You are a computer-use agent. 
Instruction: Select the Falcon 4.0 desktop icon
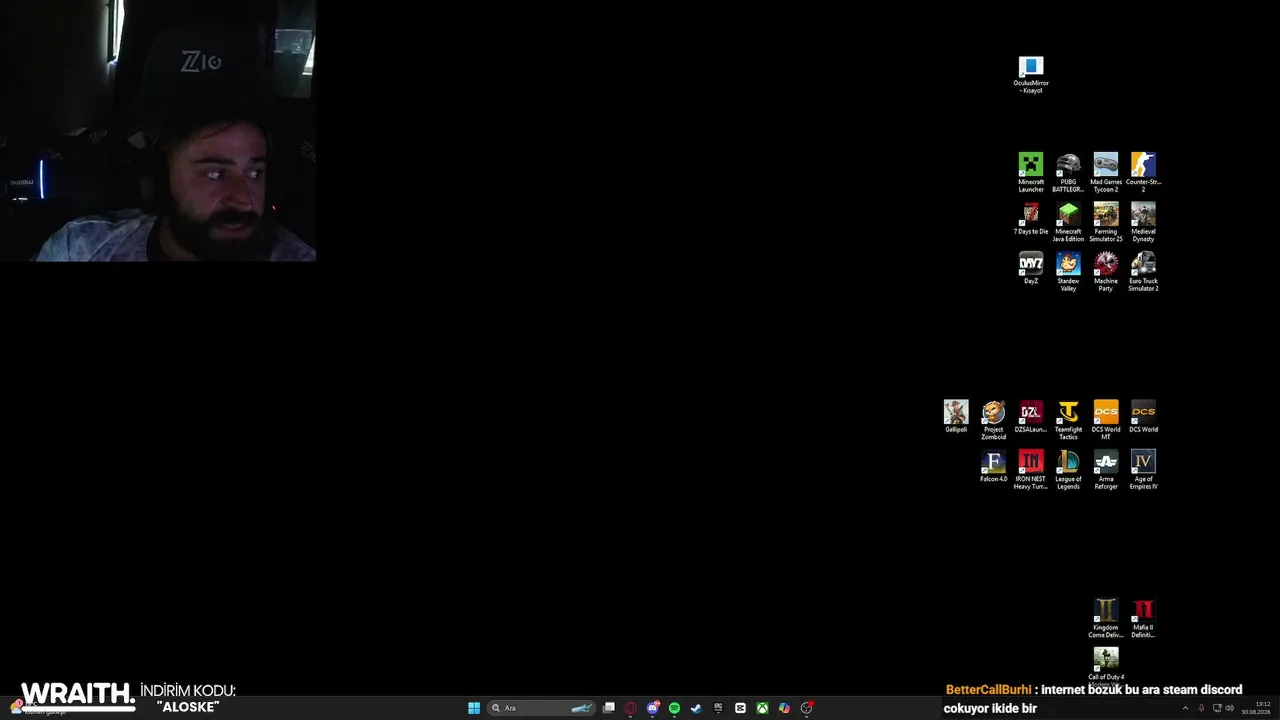(x=993, y=466)
